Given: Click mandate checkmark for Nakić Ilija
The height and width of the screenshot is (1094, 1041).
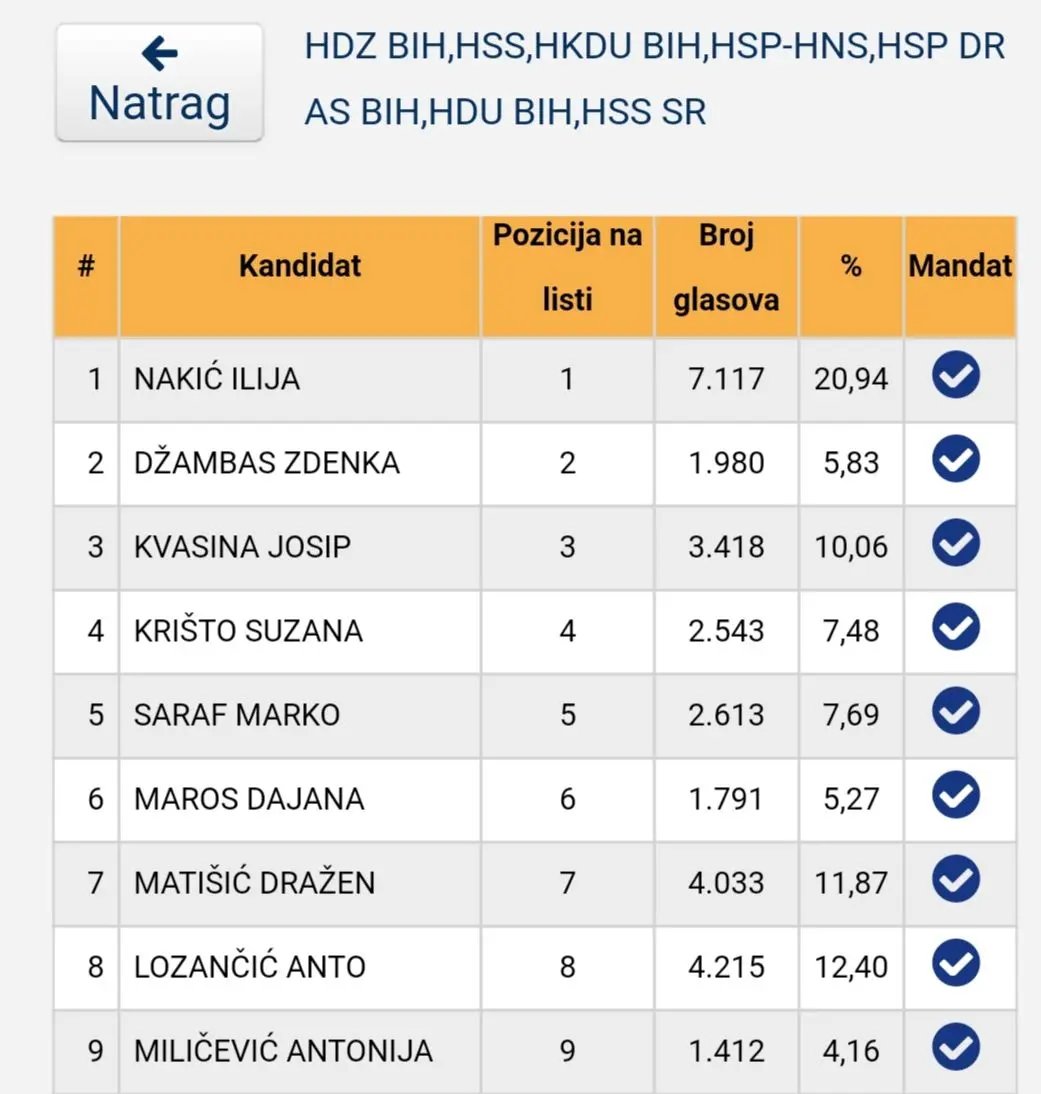Looking at the screenshot, I should (x=955, y=377).
